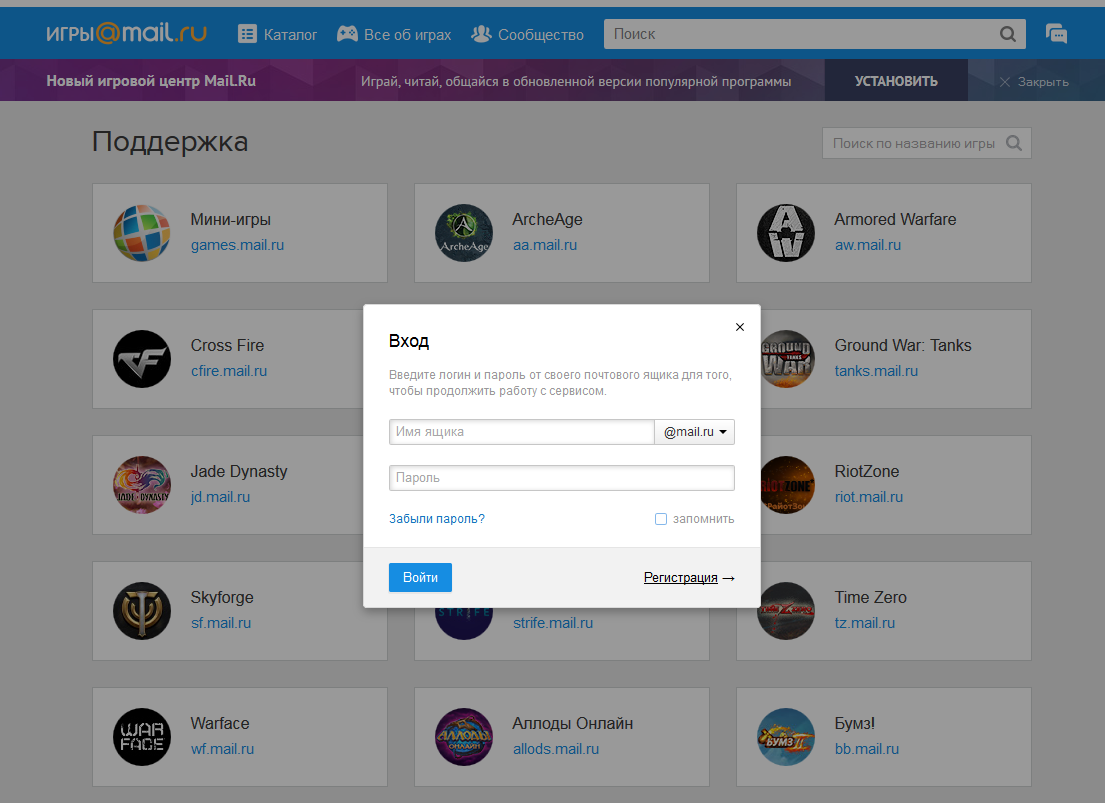Click the Cross Fire icon

click(142, 359)
